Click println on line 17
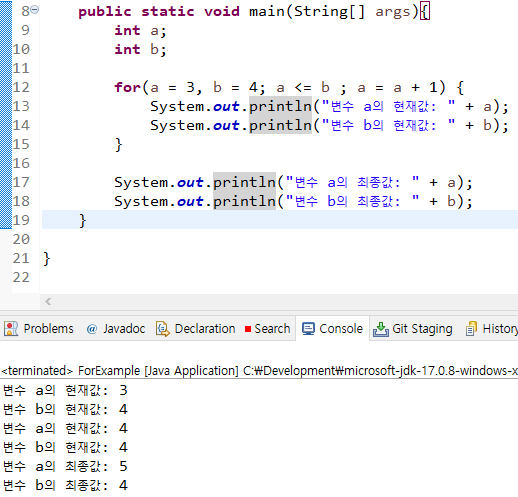Screen dimensions: 518x497 coord(244,182)
